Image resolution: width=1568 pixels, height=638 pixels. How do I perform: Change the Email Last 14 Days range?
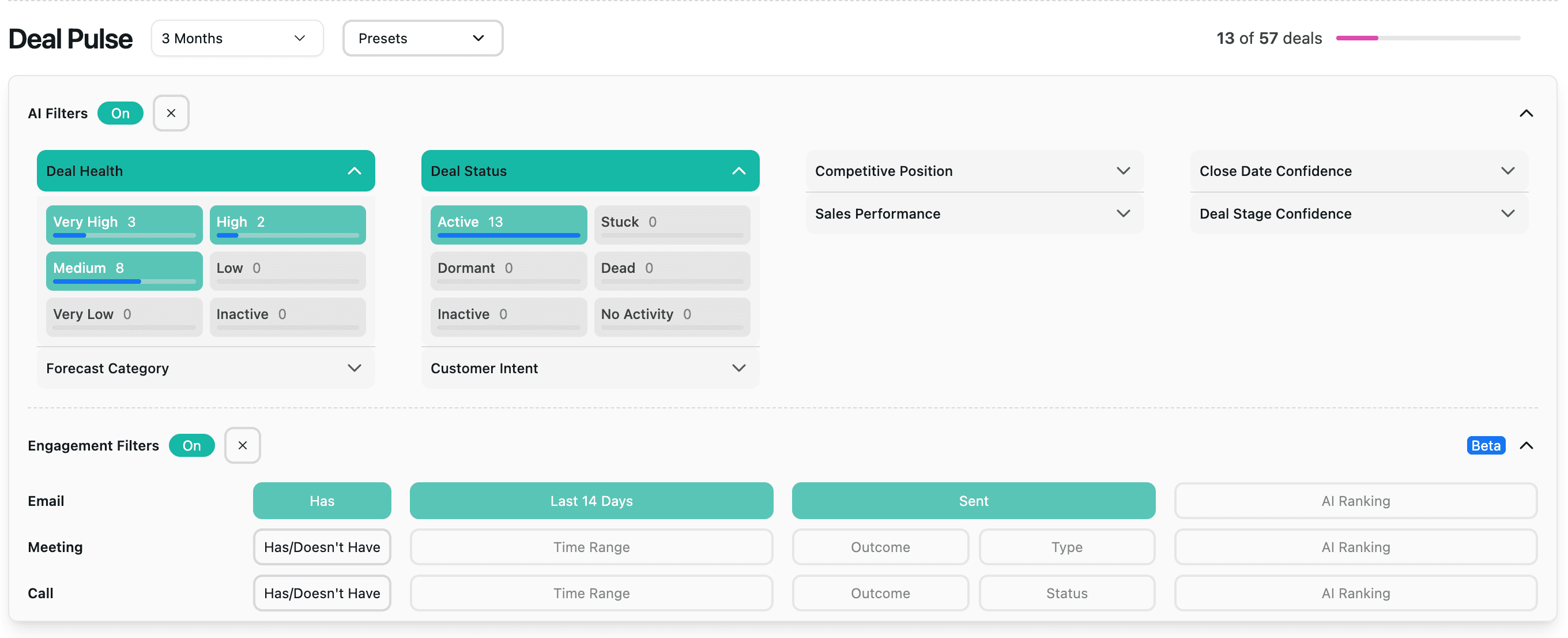[591, 501]
